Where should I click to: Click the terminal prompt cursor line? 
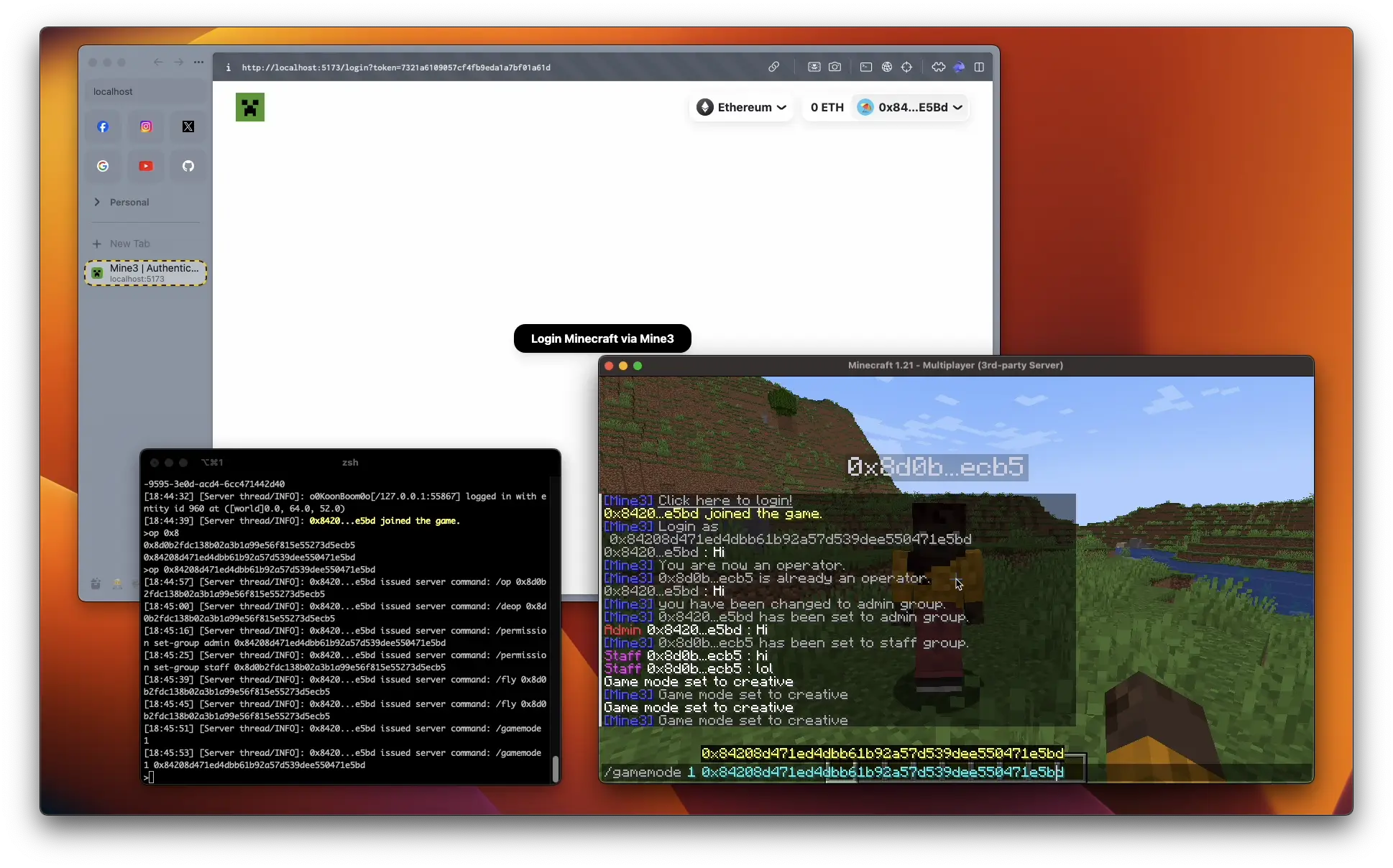[x=149, y=777]
